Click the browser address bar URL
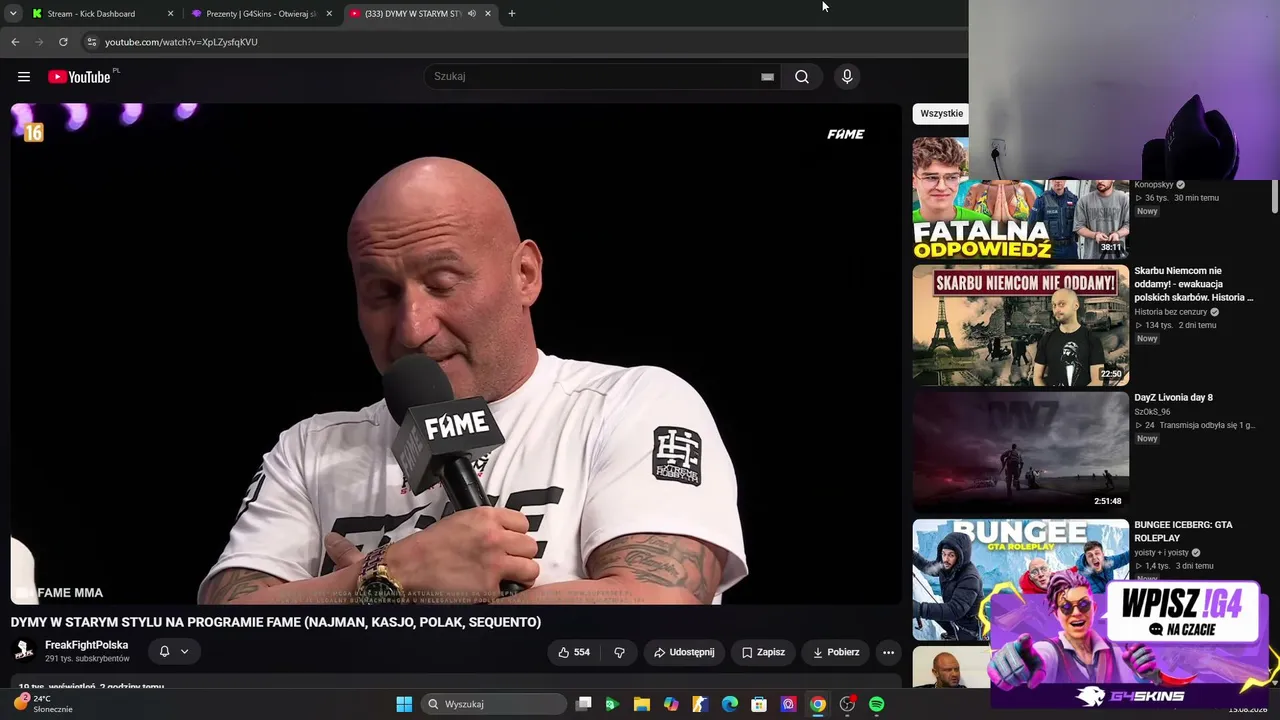 coord(181,42)
